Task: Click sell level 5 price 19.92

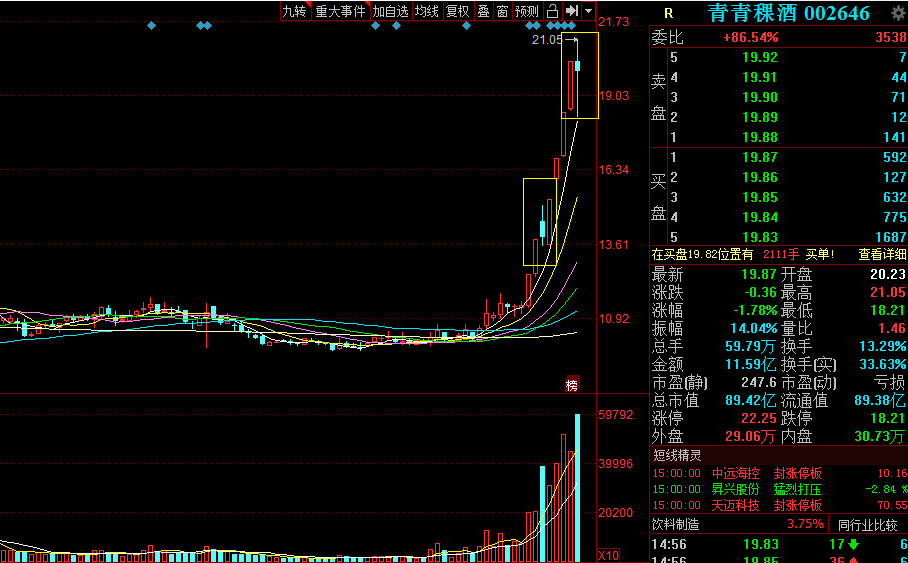Action: click(760, 57)
